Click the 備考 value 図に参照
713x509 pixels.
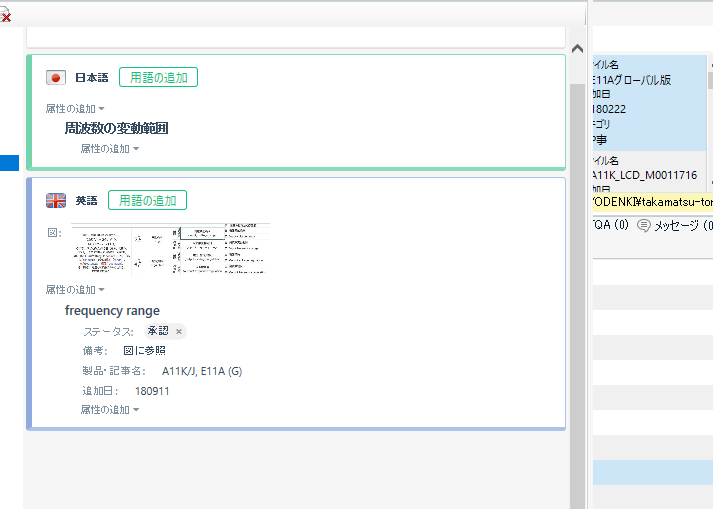144,351
